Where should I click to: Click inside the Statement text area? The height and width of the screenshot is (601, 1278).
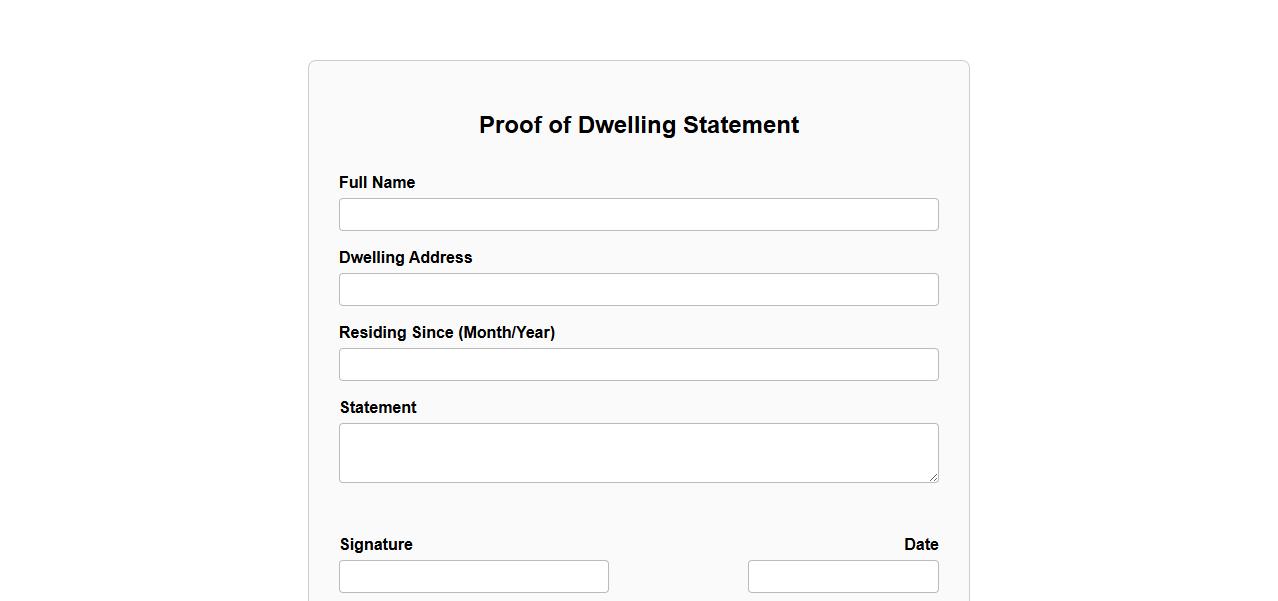coord(638,452)
